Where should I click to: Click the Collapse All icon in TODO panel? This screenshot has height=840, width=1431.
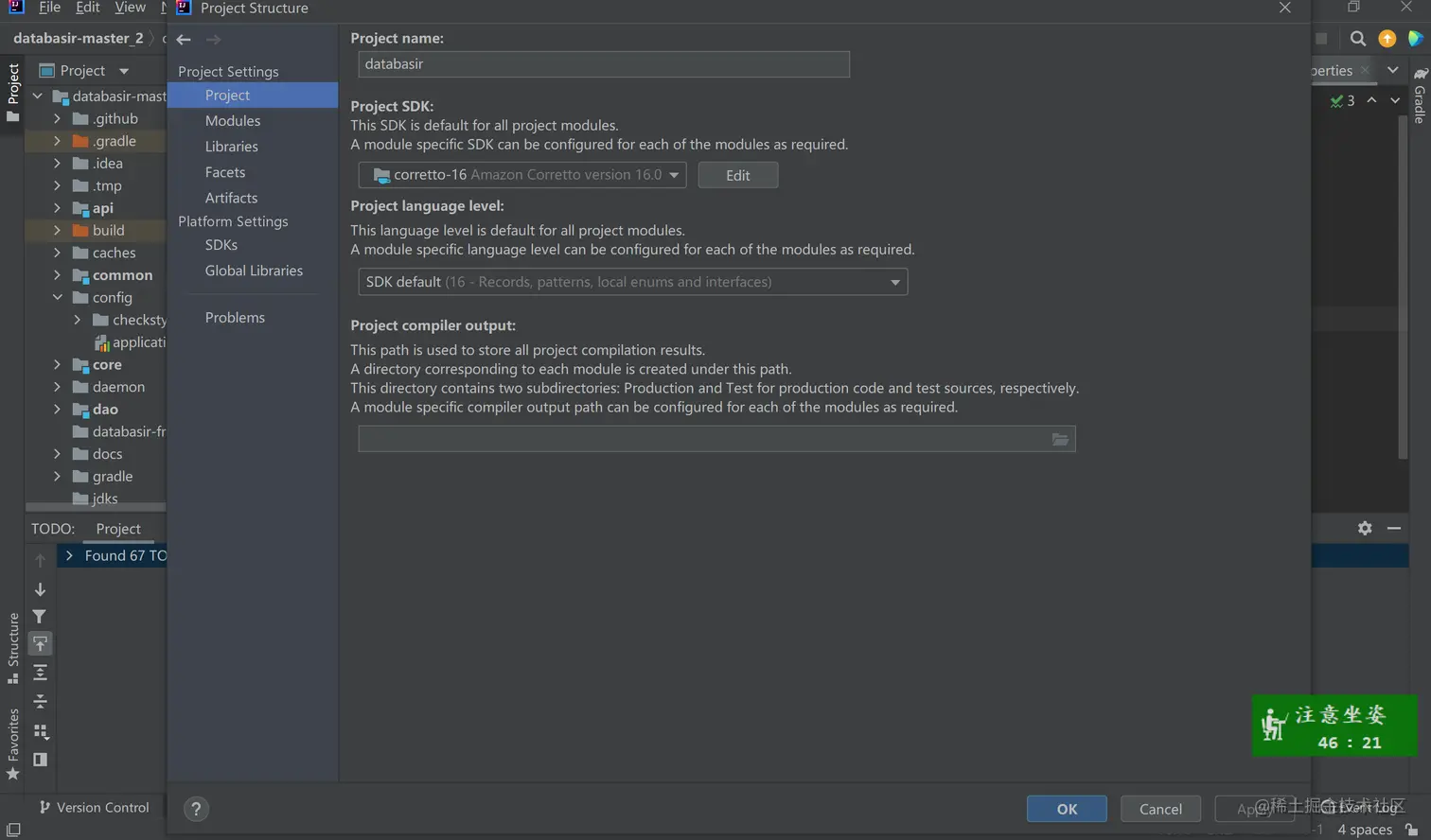[40, 701]
